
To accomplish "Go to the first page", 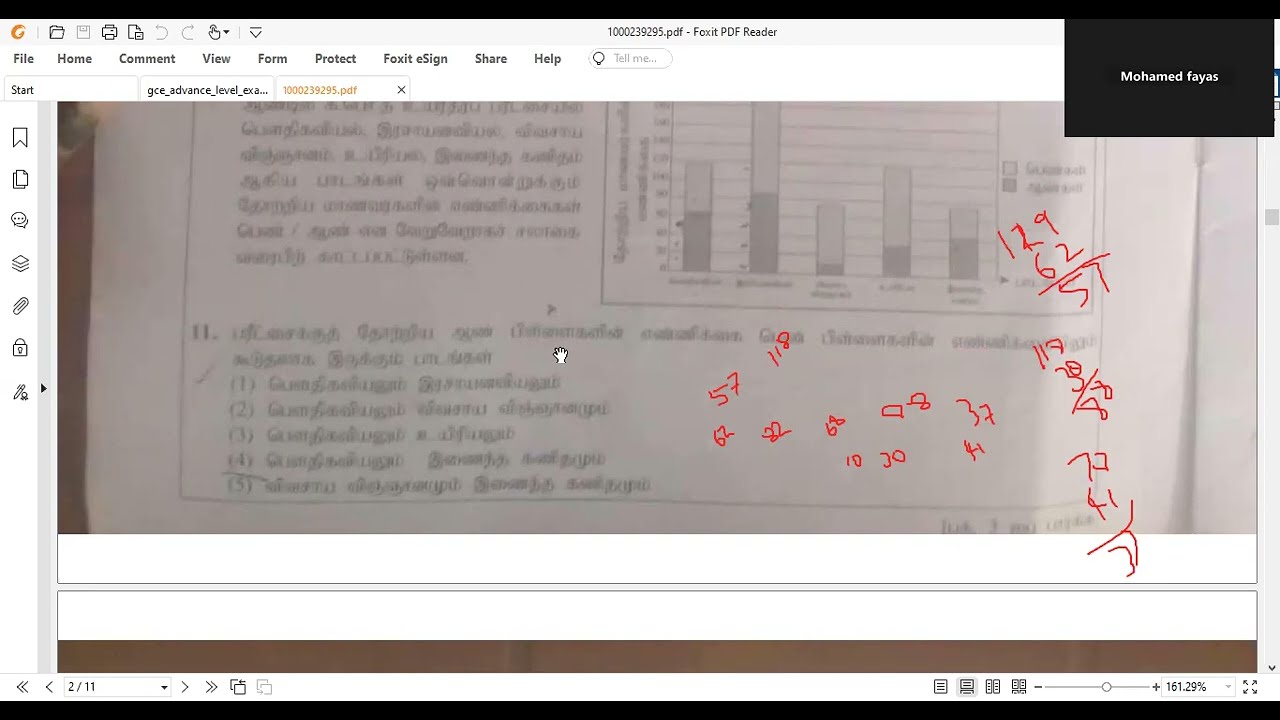I will coord(22,687).
